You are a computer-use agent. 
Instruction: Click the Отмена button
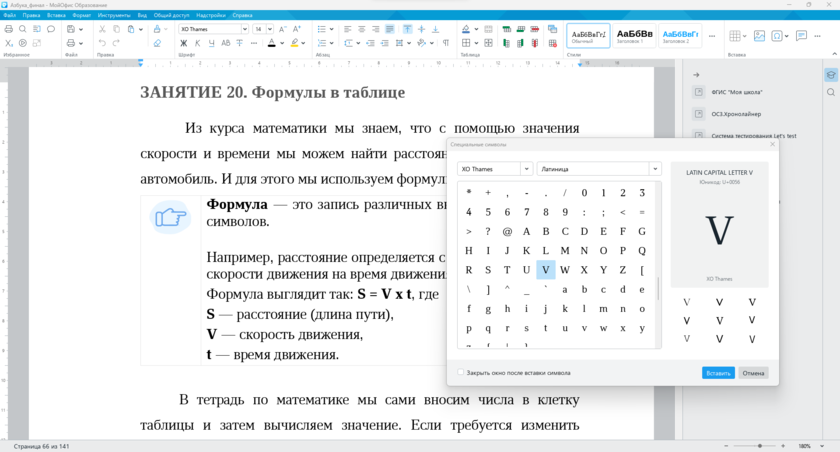754,373
